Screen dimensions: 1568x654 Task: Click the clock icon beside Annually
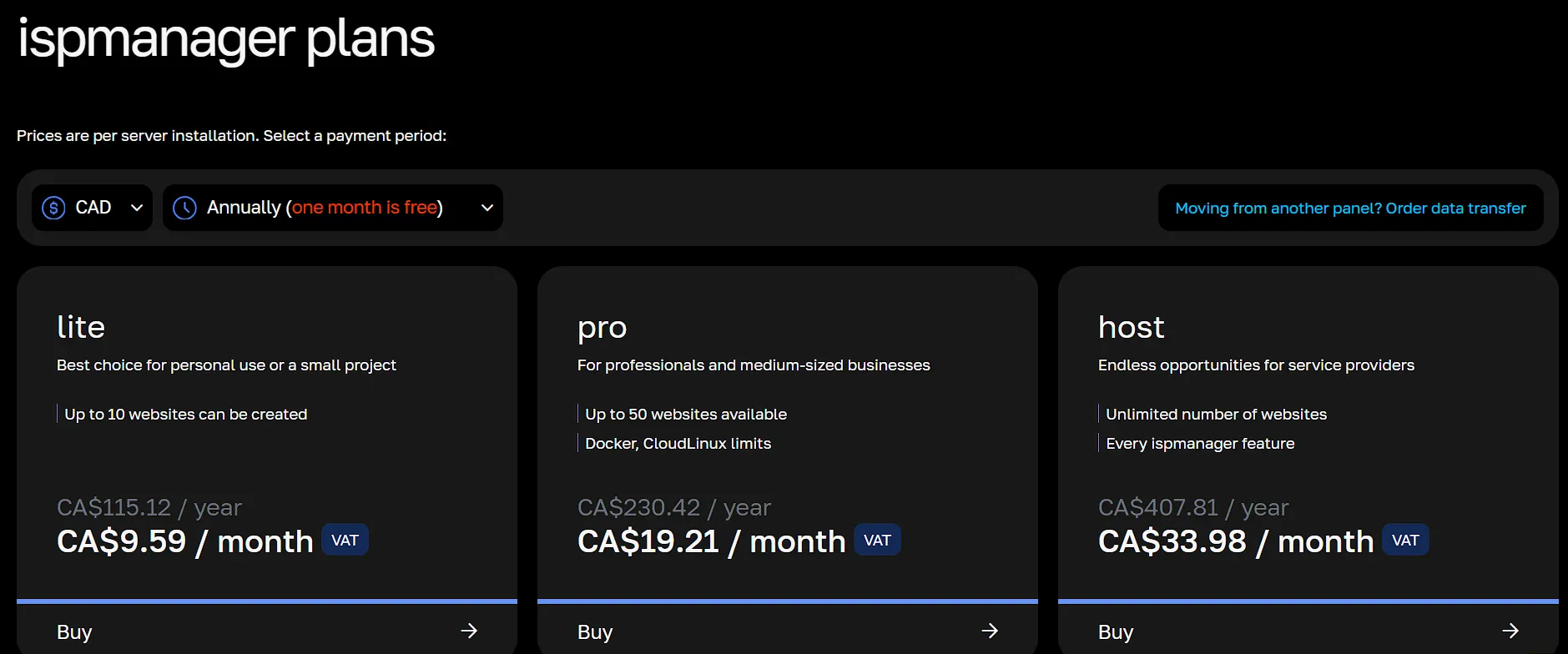click(x=184, y=208)
